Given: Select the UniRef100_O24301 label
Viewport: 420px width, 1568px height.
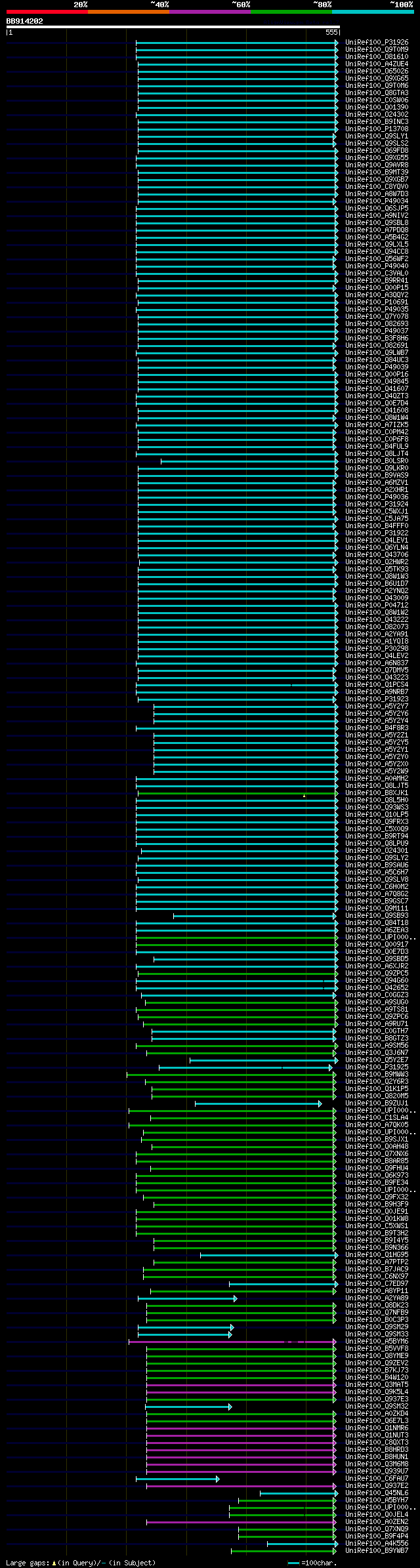Looking at the screenshot, I should 377,851.
